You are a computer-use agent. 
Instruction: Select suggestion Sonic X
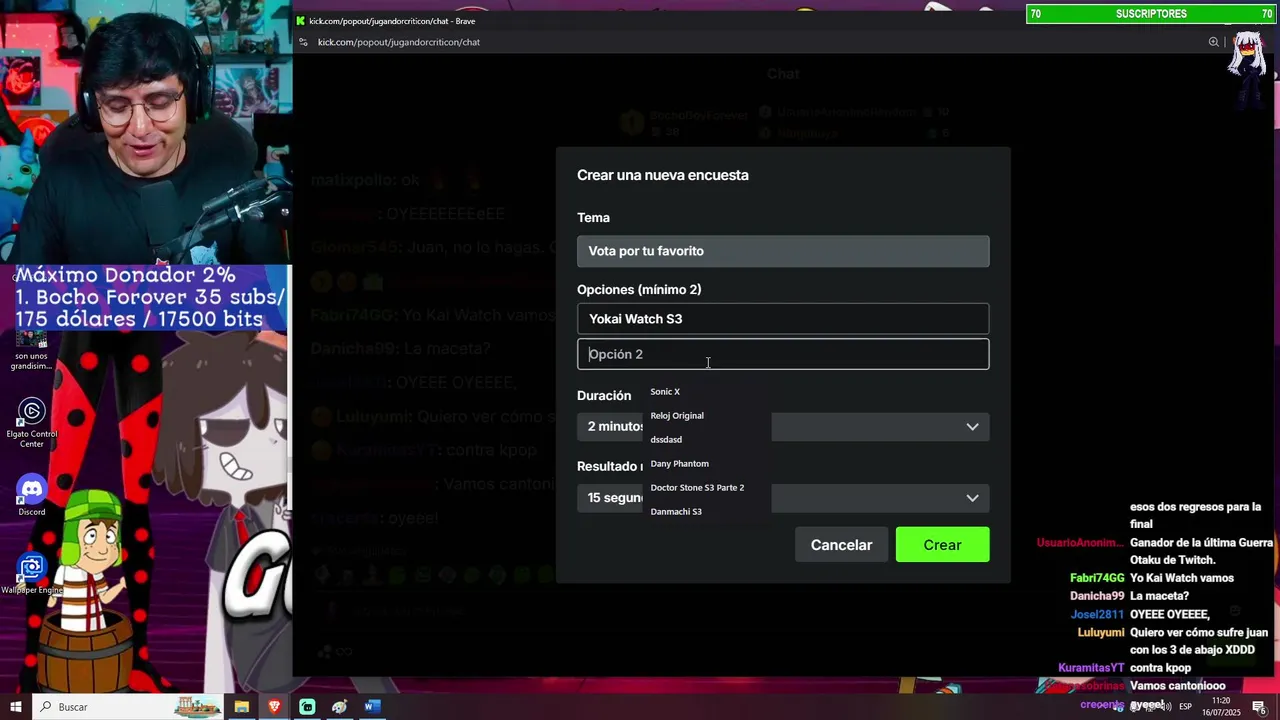[665, 392]
